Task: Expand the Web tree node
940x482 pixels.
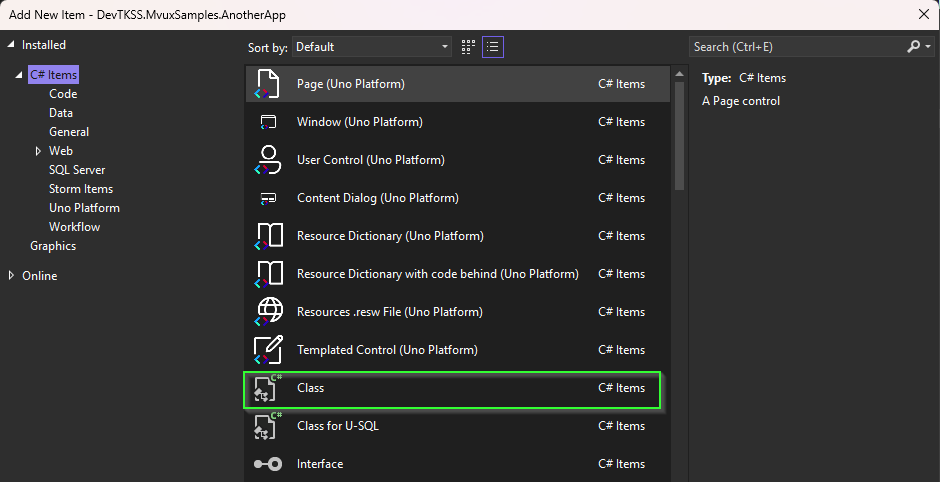Action: 38,151
